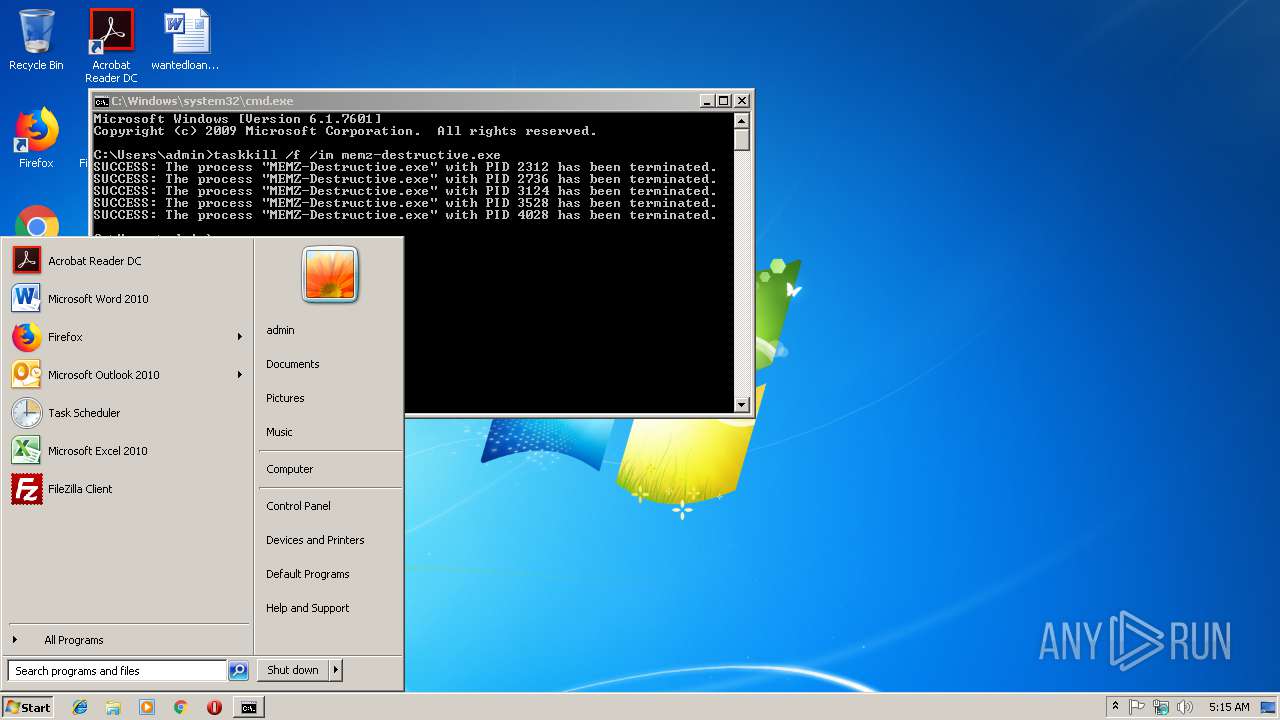Image resolution: width=1280 pixels, height=720 pixels.
Task: Open the wantedloan Word document icon
Action: tap(186, 41)
